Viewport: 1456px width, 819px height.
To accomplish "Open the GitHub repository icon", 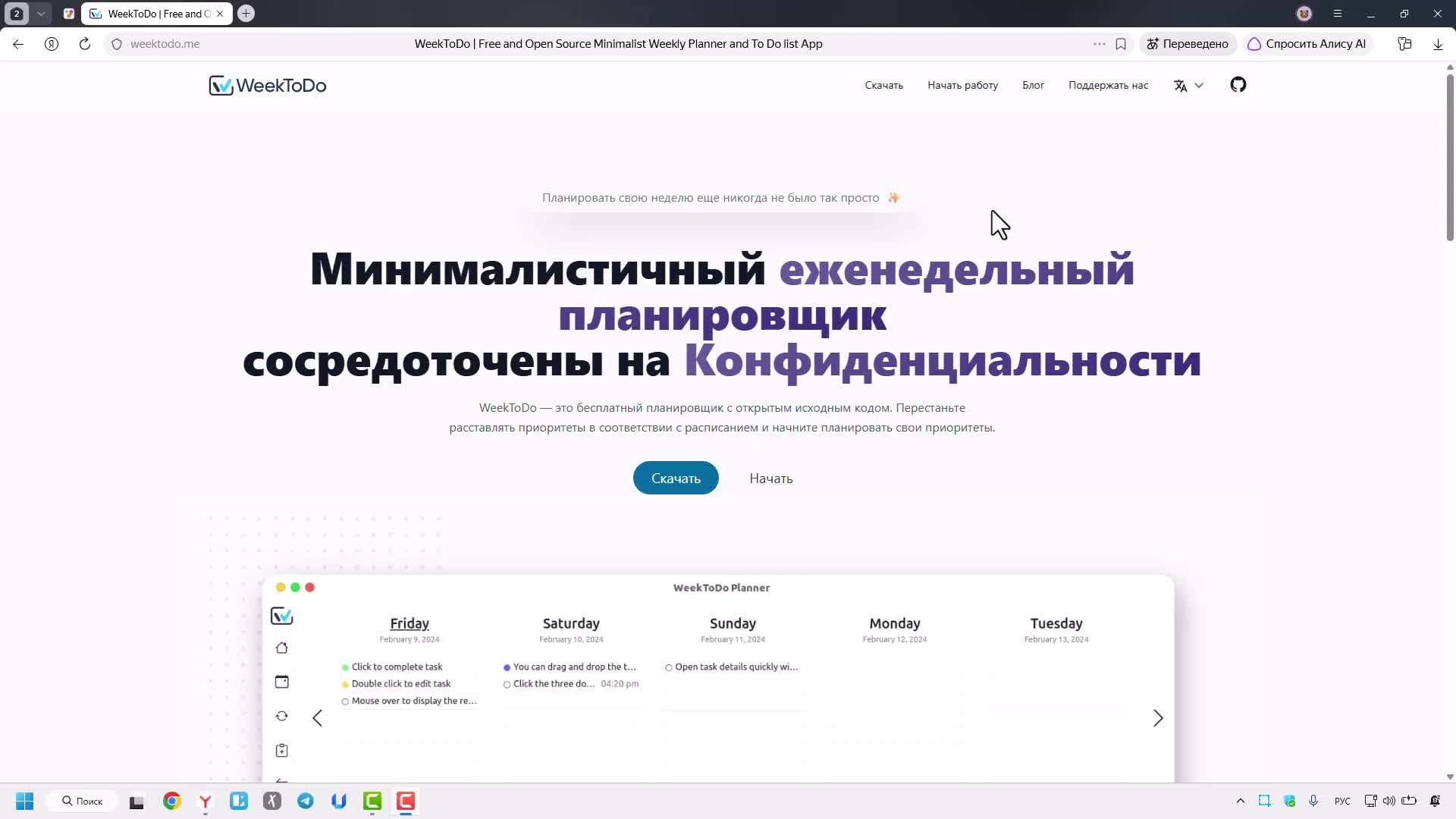I will pyautogui.click(x=1238, y=85).
